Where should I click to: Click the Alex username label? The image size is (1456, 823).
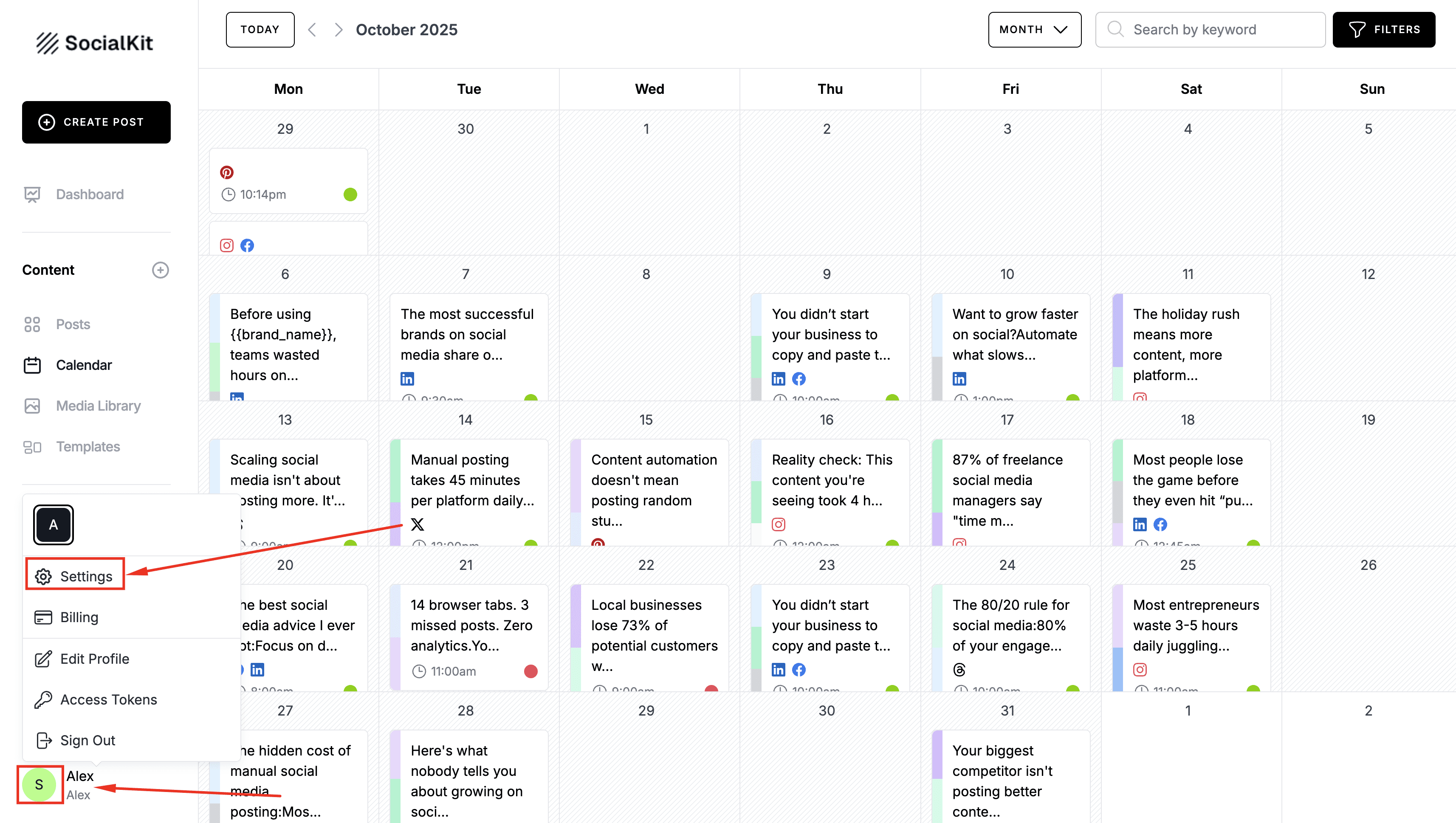[80, 776]
